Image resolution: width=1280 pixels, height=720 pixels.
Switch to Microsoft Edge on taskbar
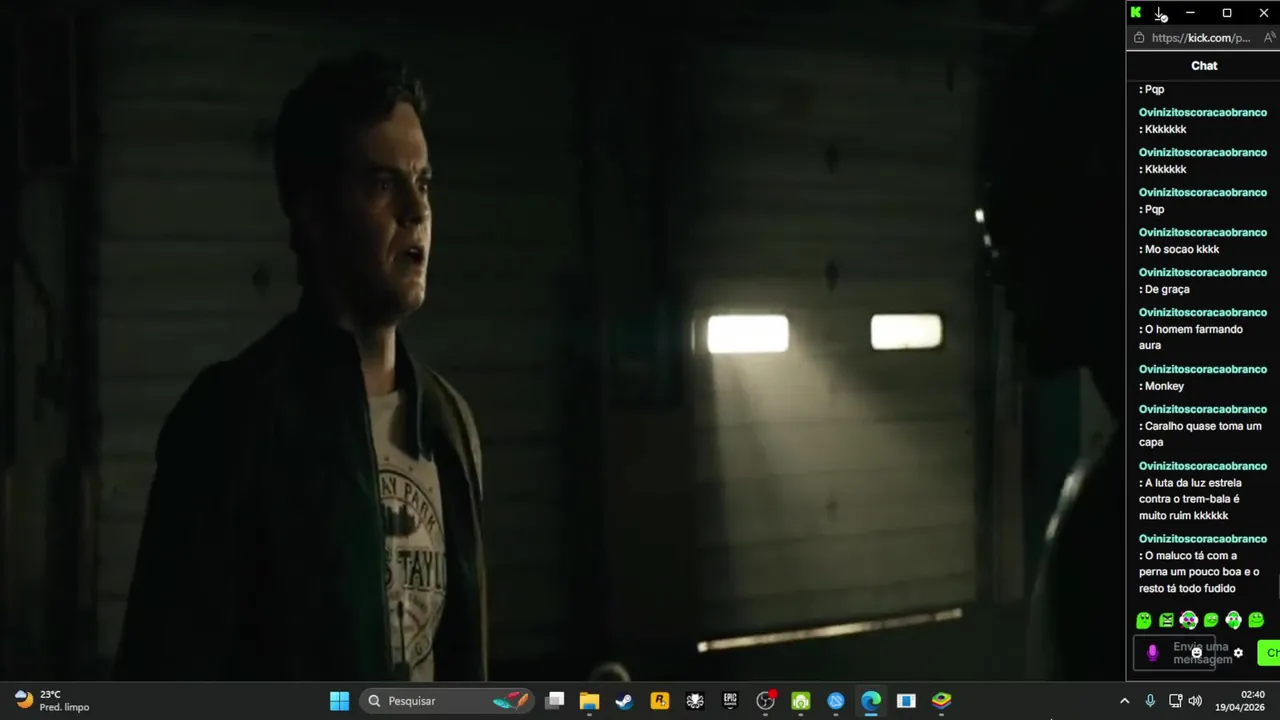[x=871, y=701]
